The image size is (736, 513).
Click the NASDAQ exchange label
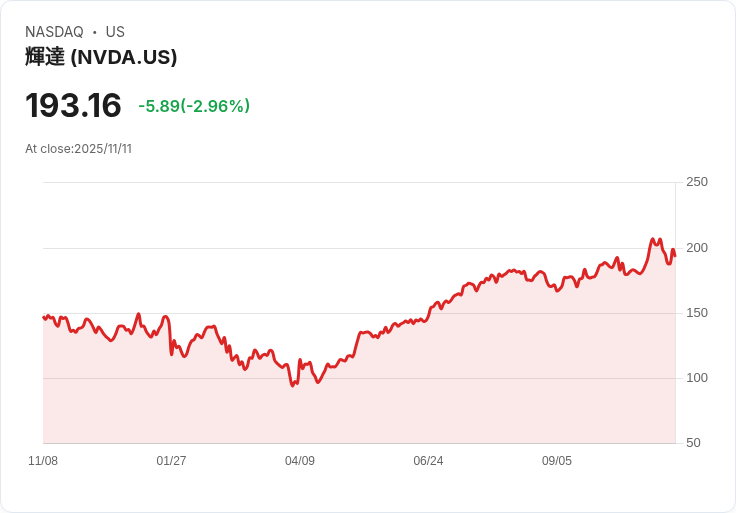pos(54,32)
